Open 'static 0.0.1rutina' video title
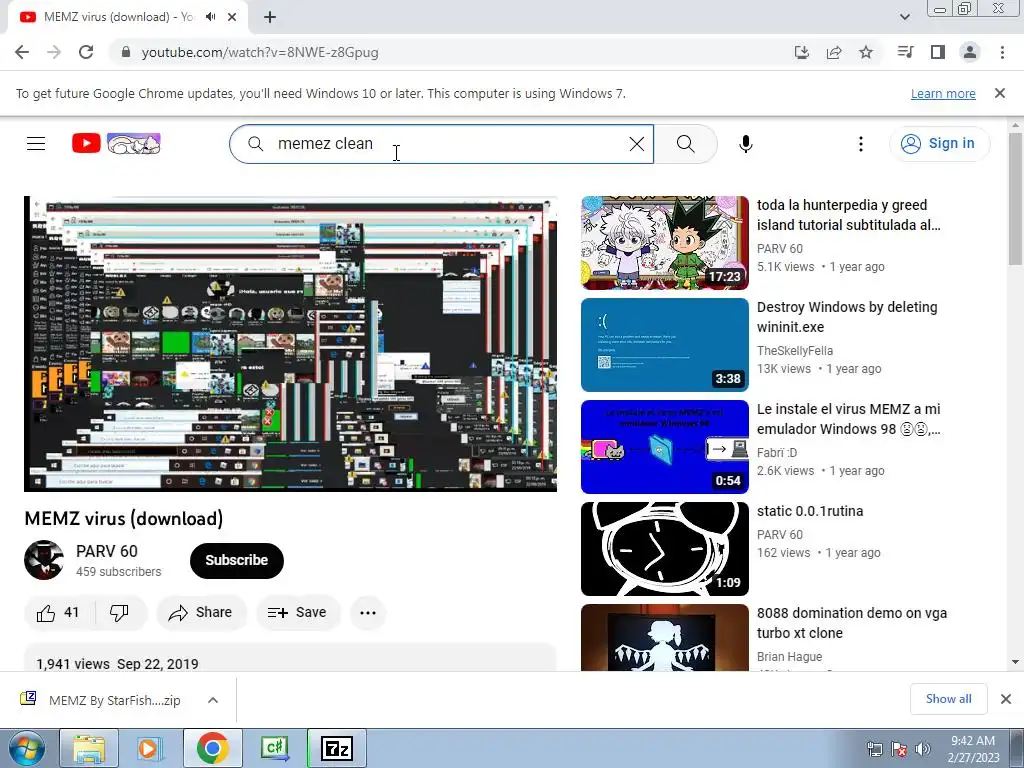 coord(810,511)
